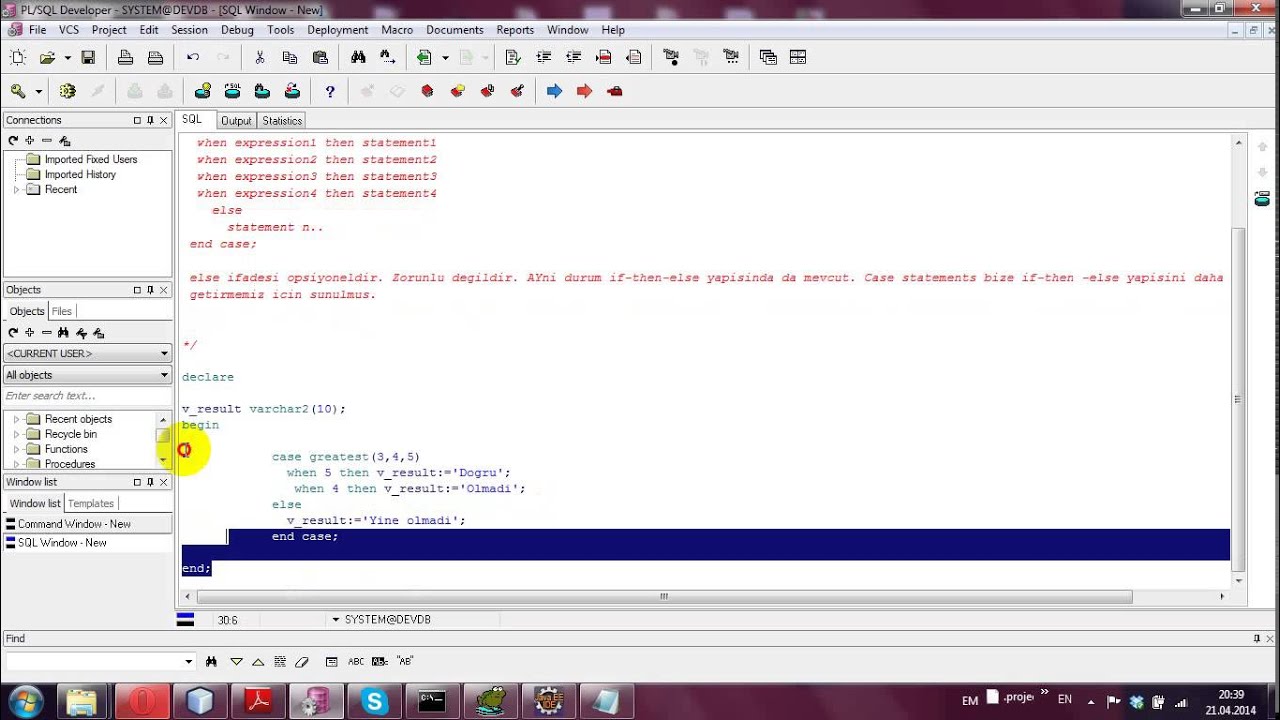Expand the Recent connections folder
The image size is (1280, 720).
click(x=16, y=190)
